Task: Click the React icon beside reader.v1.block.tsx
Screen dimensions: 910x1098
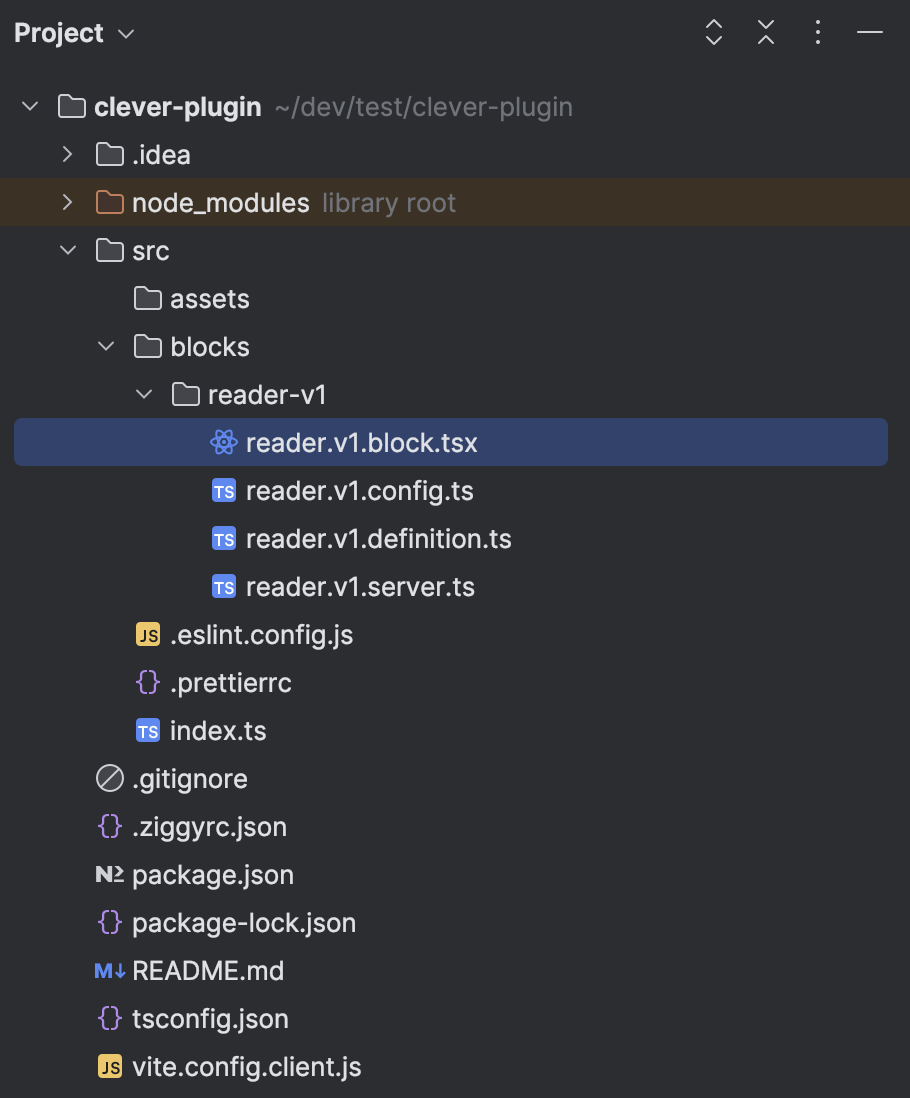Action: pos(224,442)
